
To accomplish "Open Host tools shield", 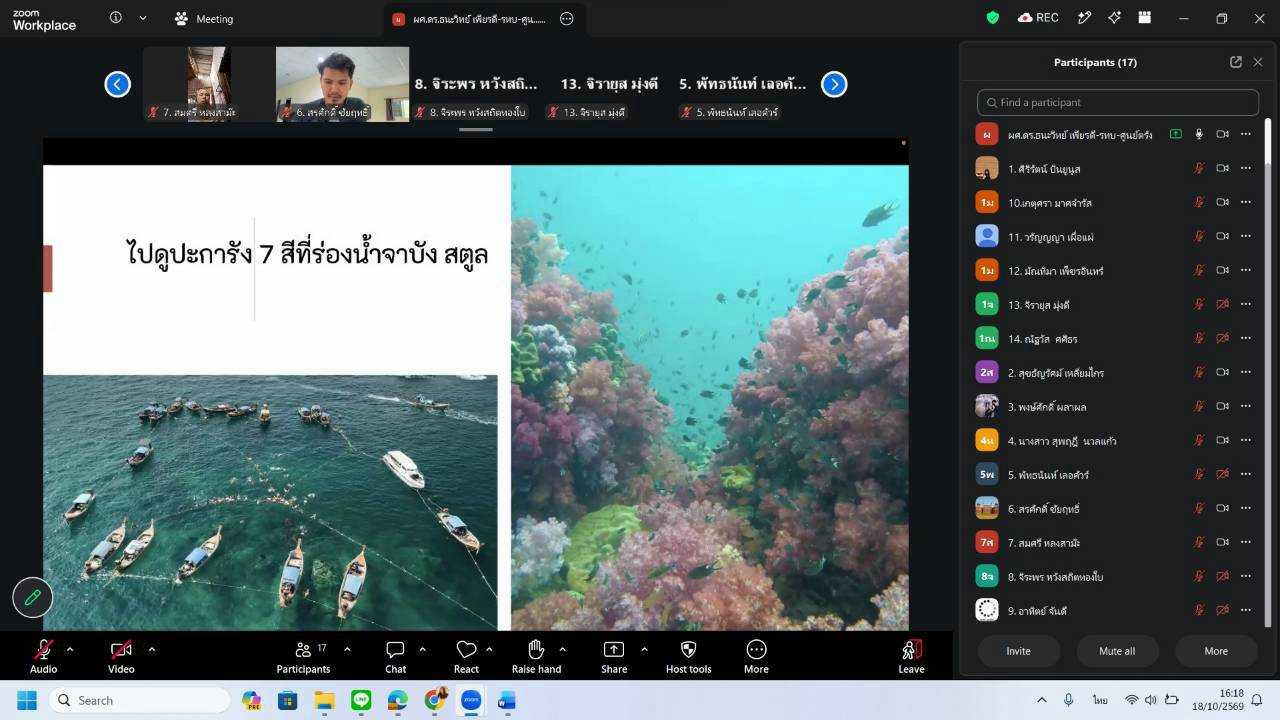I will (688, 657).
